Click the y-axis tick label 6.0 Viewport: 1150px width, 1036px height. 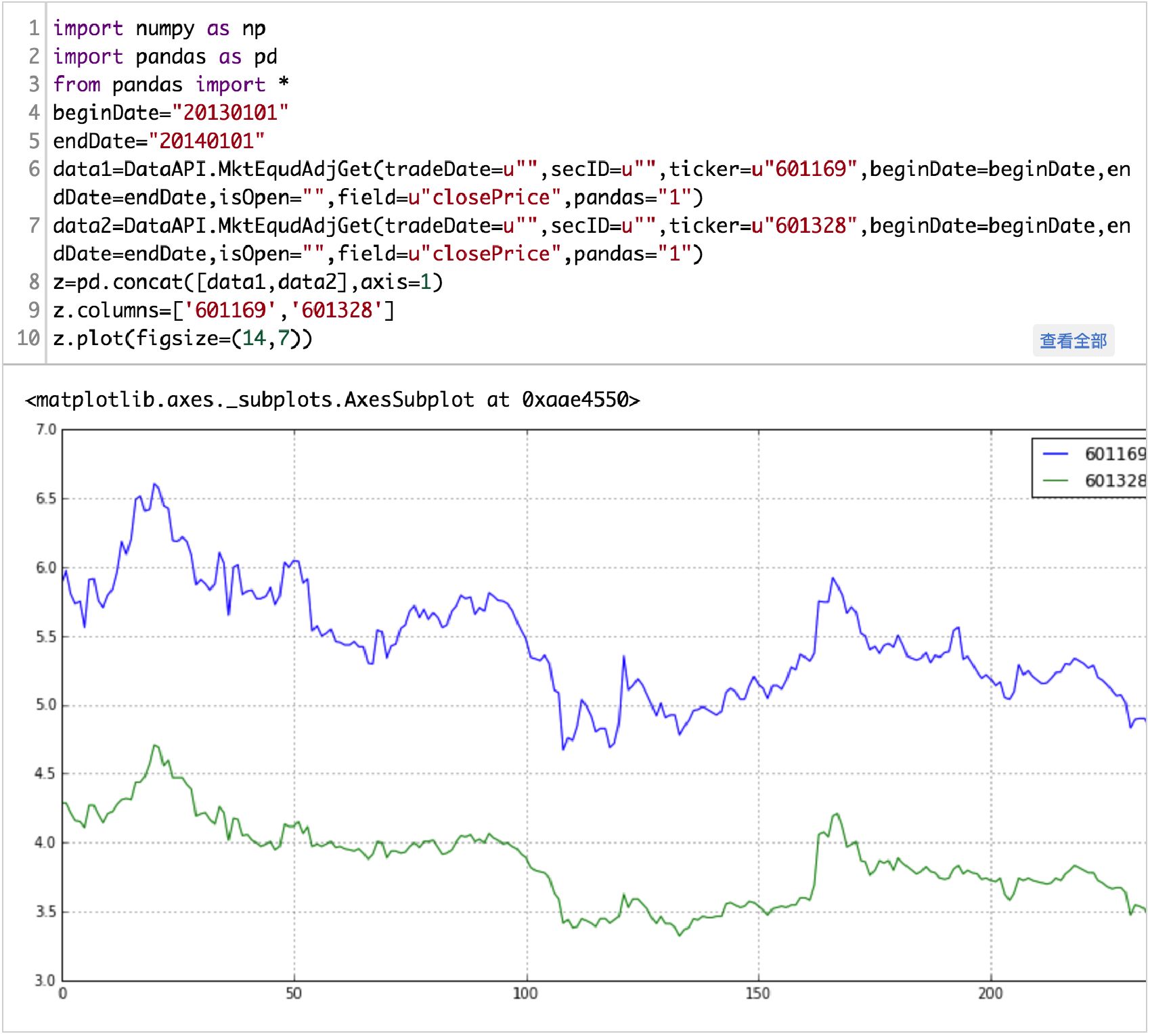pos(46,568)
